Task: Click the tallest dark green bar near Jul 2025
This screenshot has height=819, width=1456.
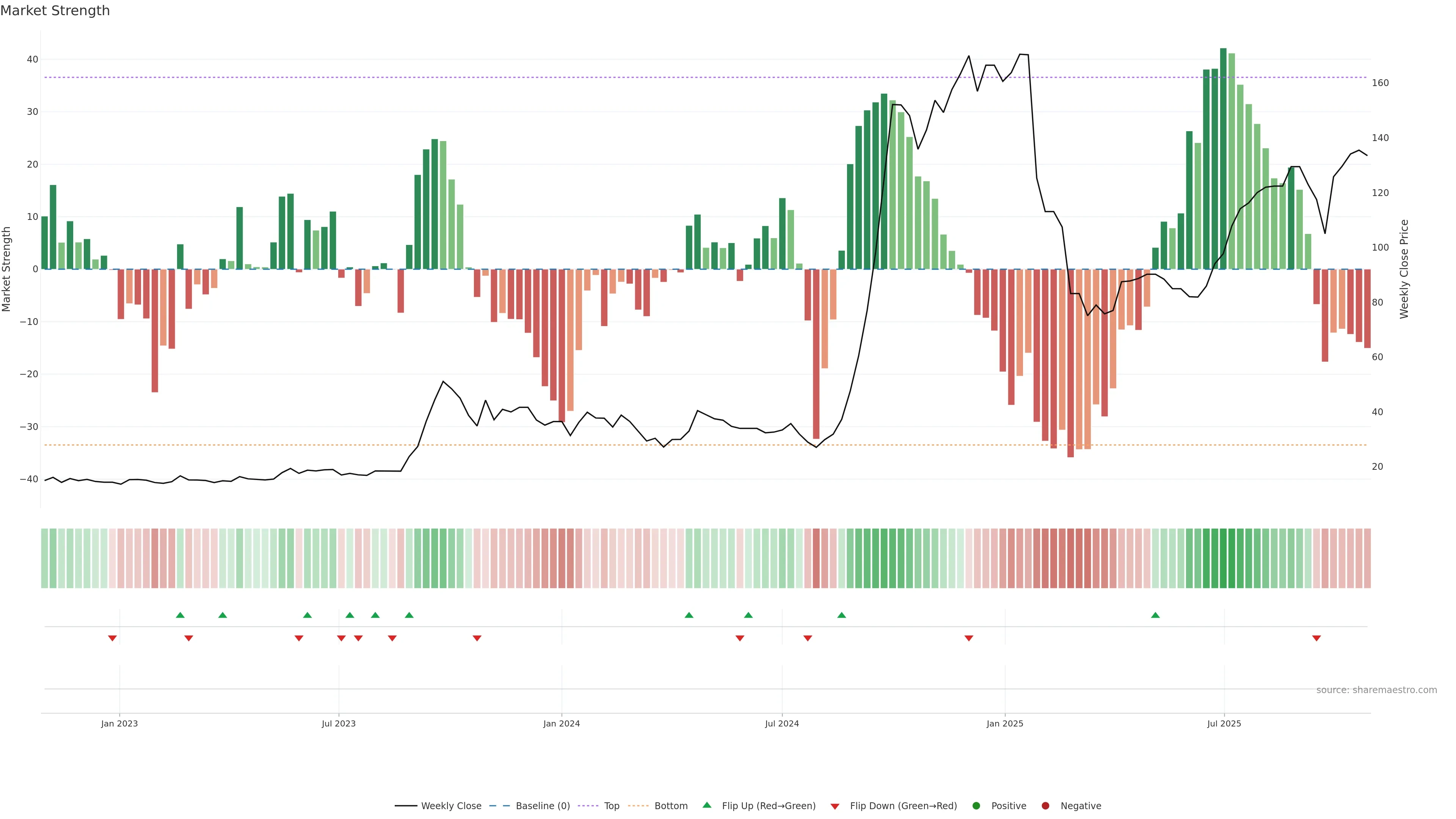Action: coord(1223,158)
